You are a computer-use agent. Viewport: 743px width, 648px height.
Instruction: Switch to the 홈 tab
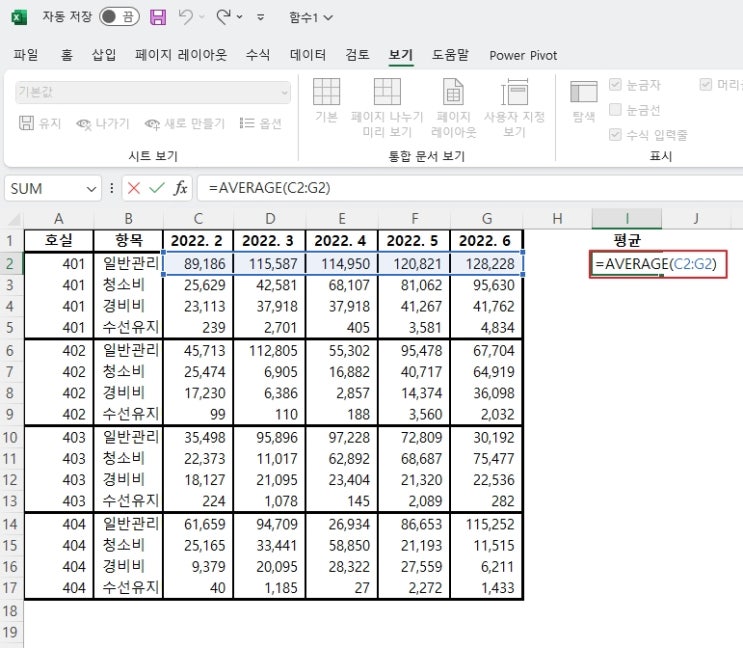pos(66,55)
